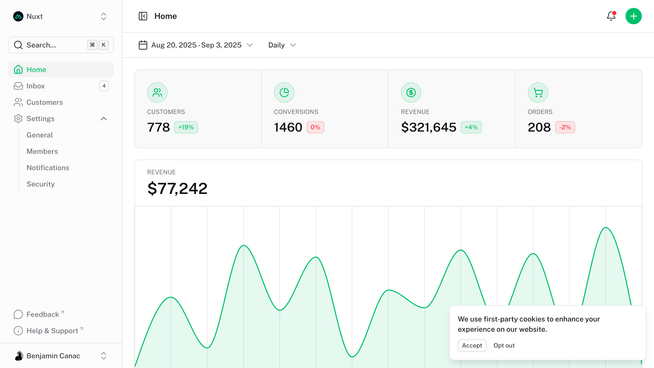
Task: Click Benjamin Canac avatar
Action: click(18, 356)
